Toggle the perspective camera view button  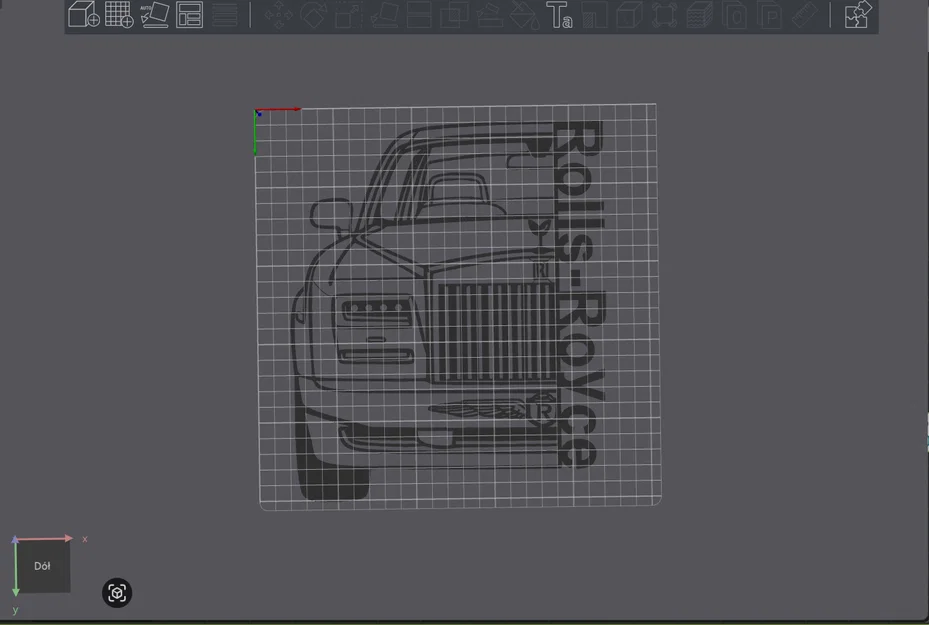coord(117,593)
